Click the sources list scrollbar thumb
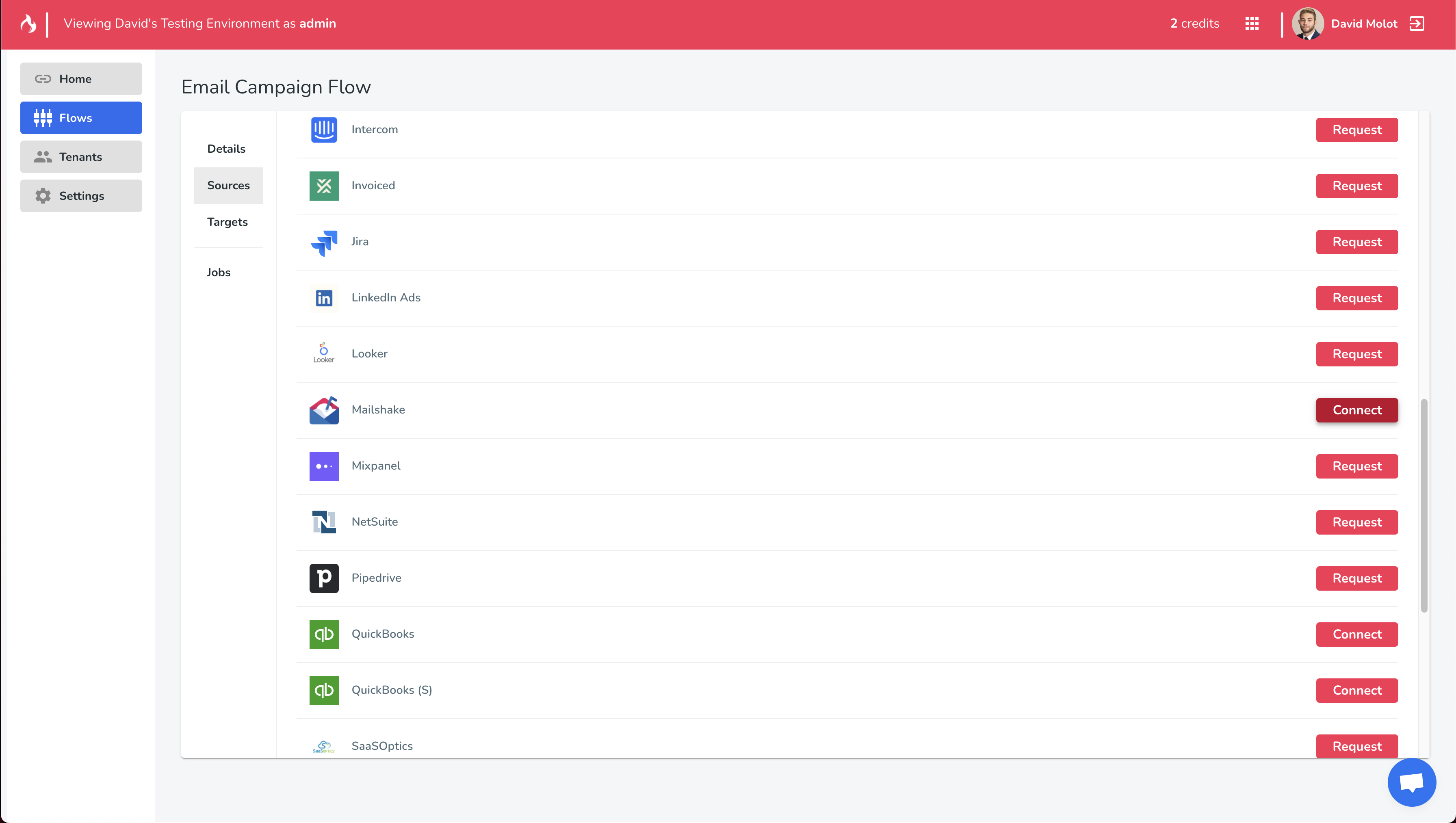This screenshot has width=1456, height=823. [x=1424, y=506]
